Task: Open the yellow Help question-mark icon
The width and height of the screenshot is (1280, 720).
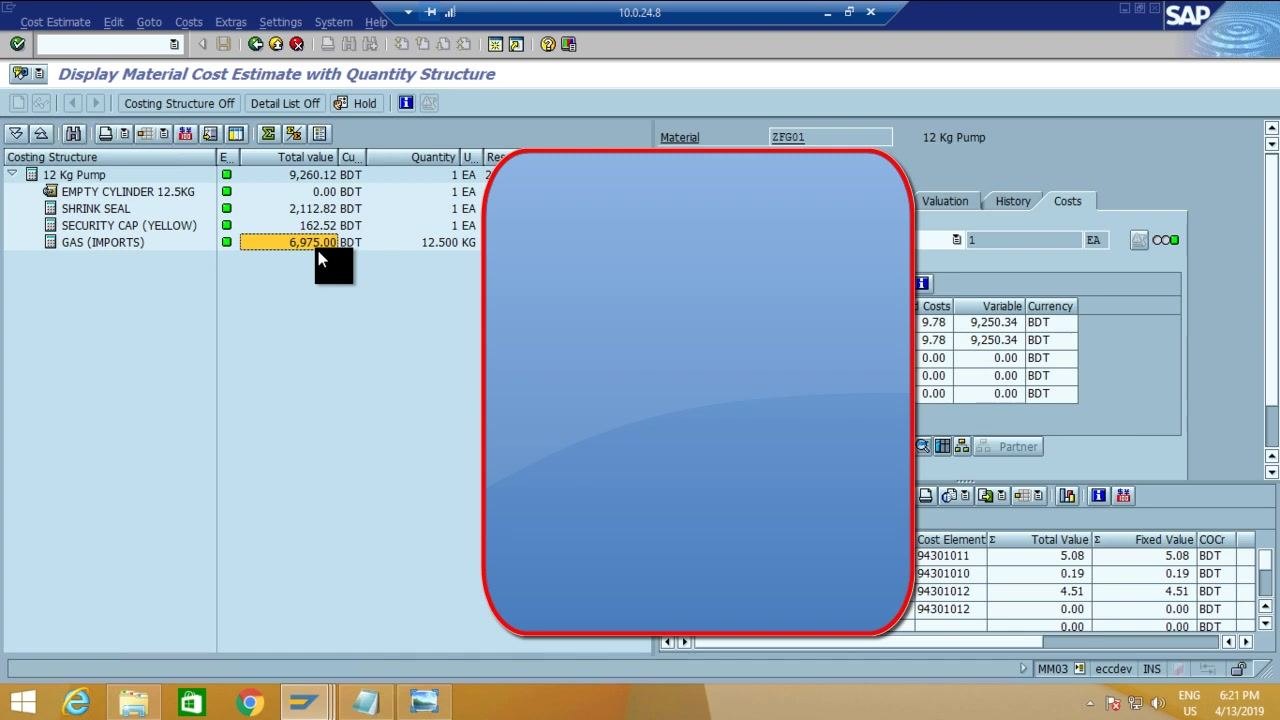Action: pyautogui.click(x=548, y=44)
